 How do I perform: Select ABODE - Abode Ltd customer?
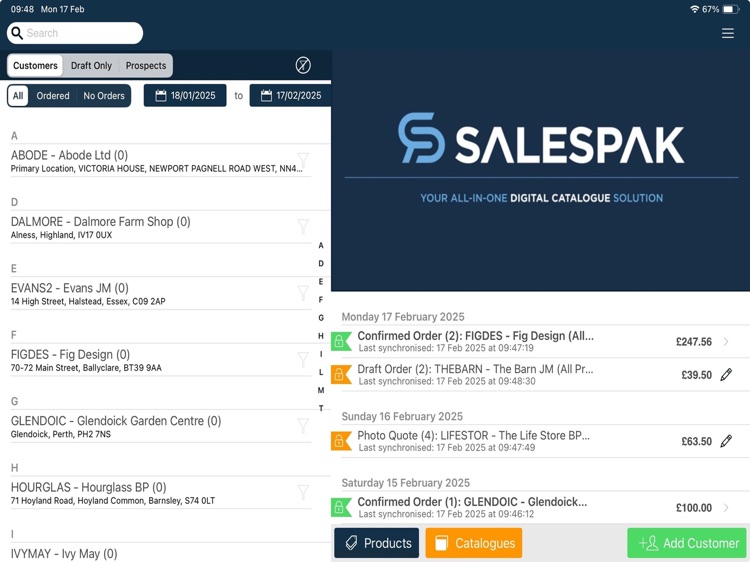[161, 161]
